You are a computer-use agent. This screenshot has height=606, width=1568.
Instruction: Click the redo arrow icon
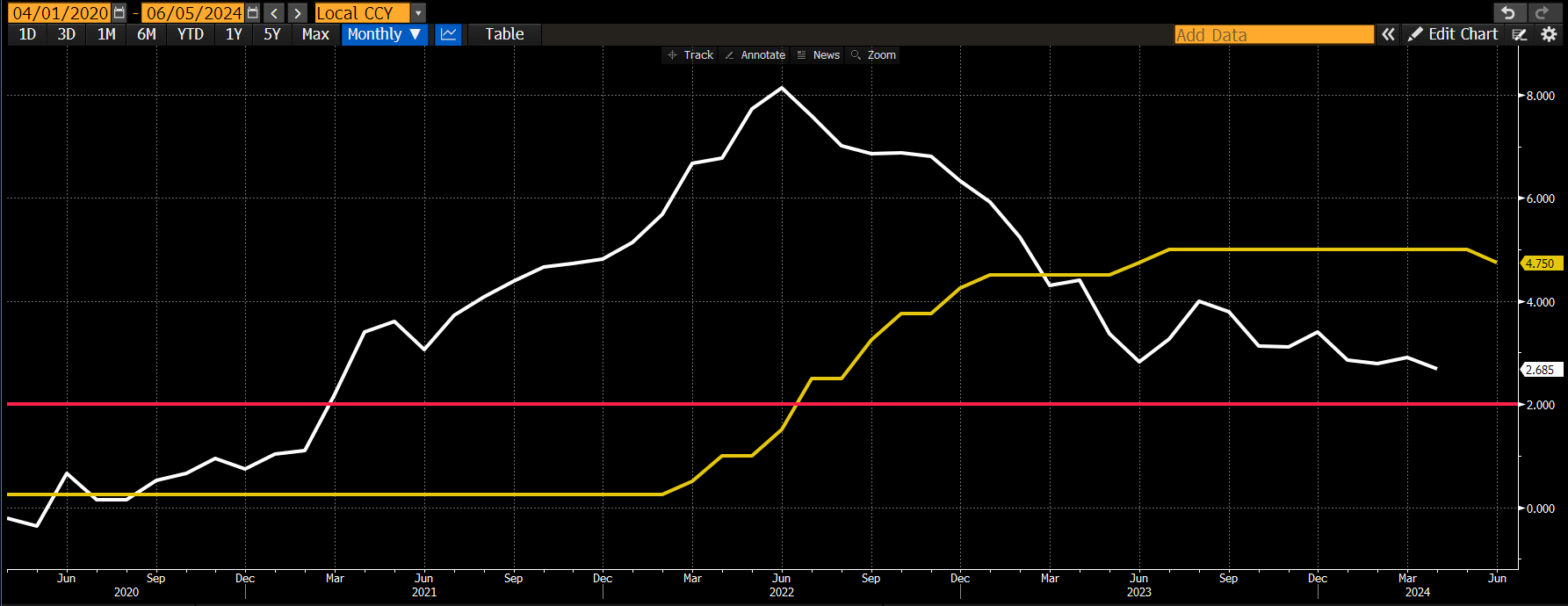click(x=1542, y=12)
